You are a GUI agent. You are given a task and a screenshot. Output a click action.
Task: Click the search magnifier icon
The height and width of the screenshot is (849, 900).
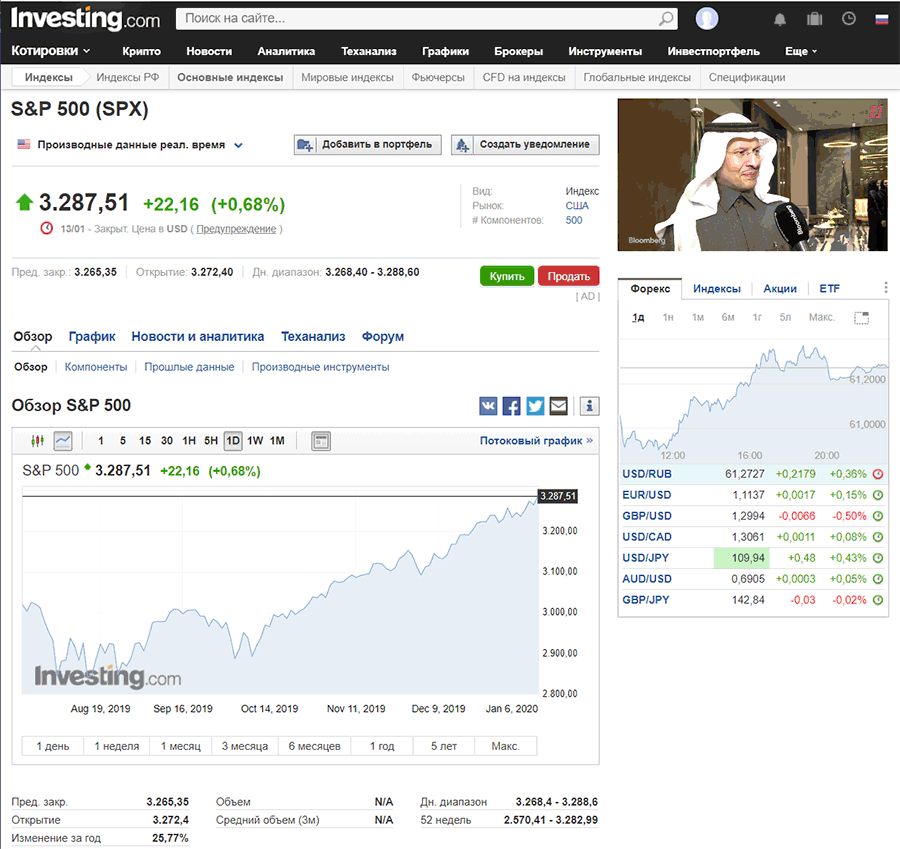[666, 18]
